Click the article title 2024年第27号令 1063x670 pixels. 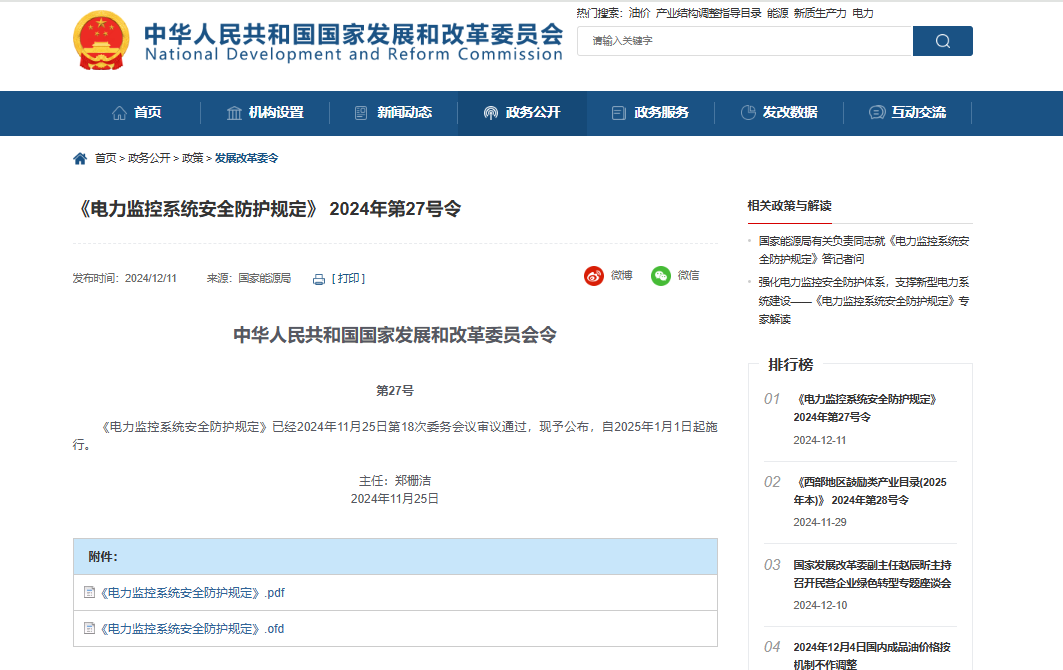(x=395, y=209)
